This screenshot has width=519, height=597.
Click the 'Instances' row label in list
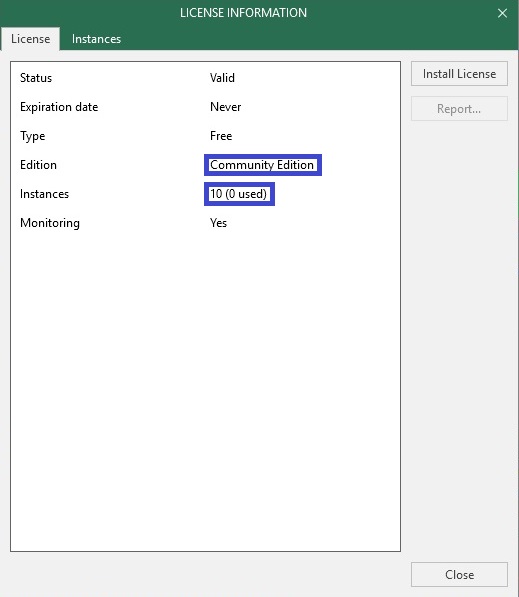[x=44, y=194]
